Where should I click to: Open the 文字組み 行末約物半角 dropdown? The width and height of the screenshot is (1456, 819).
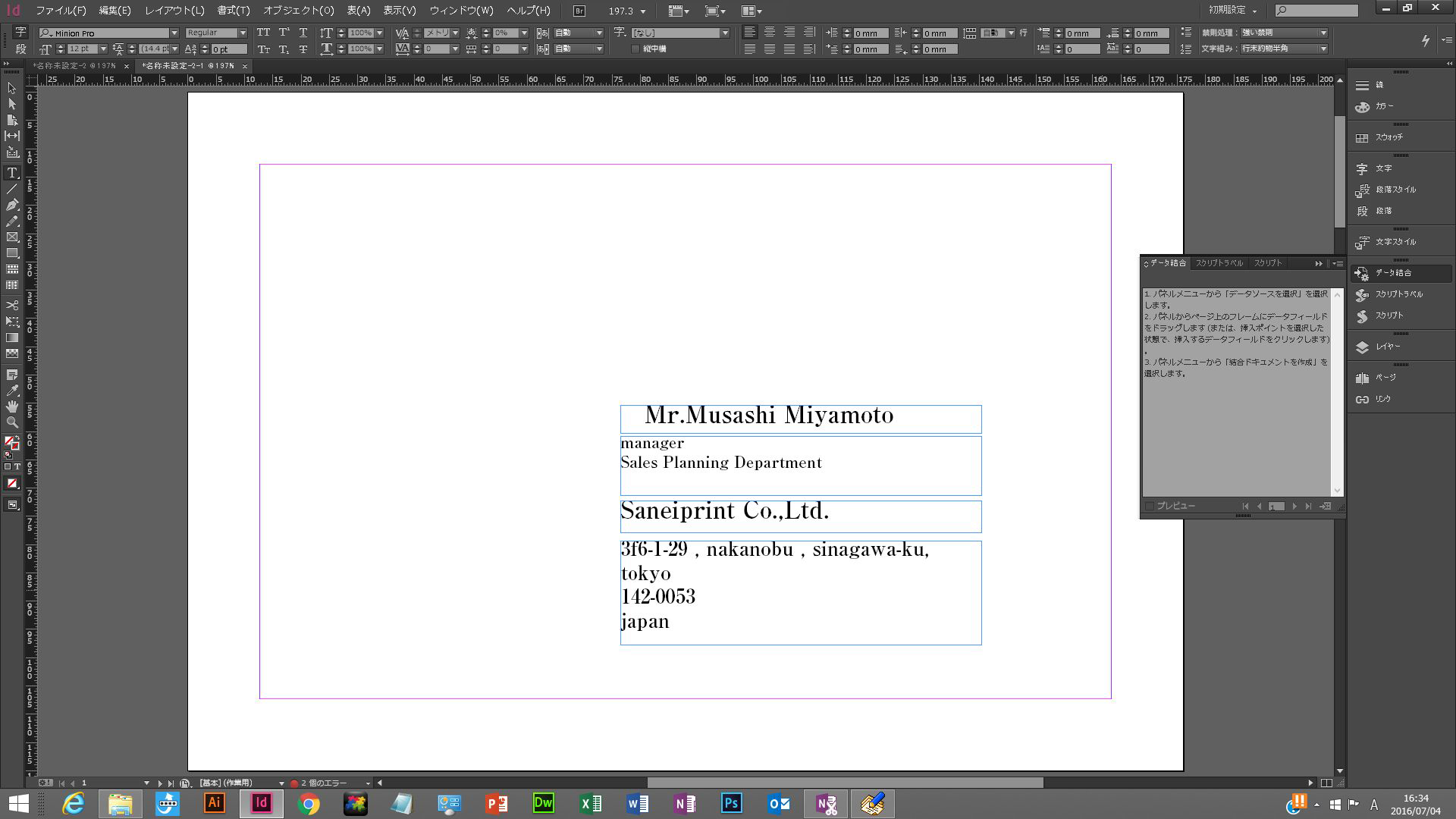1283,49
